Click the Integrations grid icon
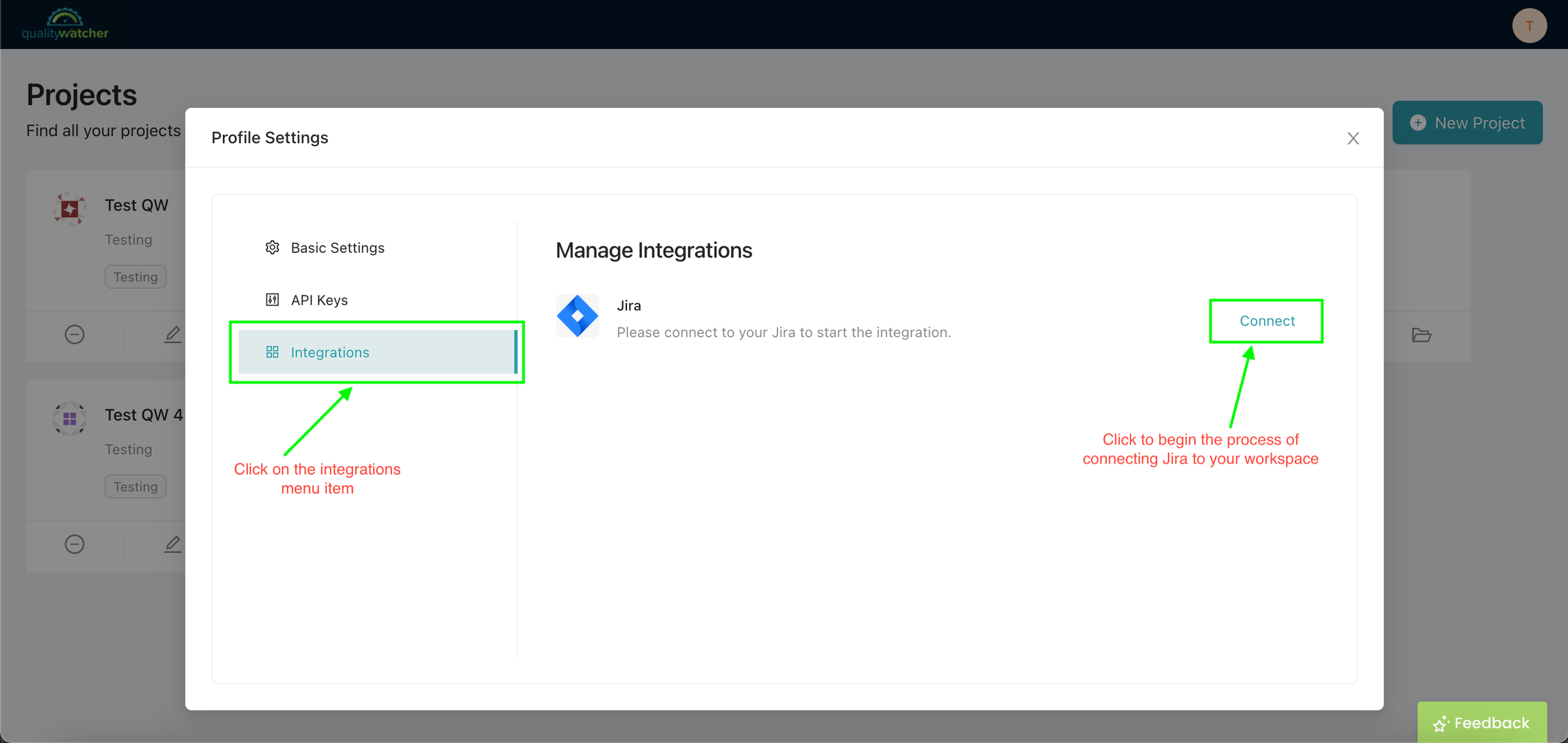Image resolution: width=1568 pixels, height=743 pixels. click(273, 352)
